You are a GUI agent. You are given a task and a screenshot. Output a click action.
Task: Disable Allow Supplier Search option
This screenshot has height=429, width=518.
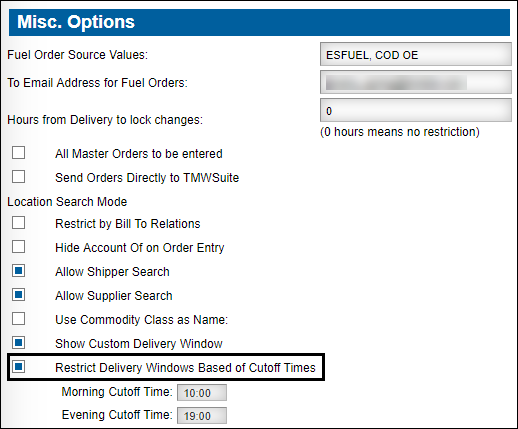point(18,295)
